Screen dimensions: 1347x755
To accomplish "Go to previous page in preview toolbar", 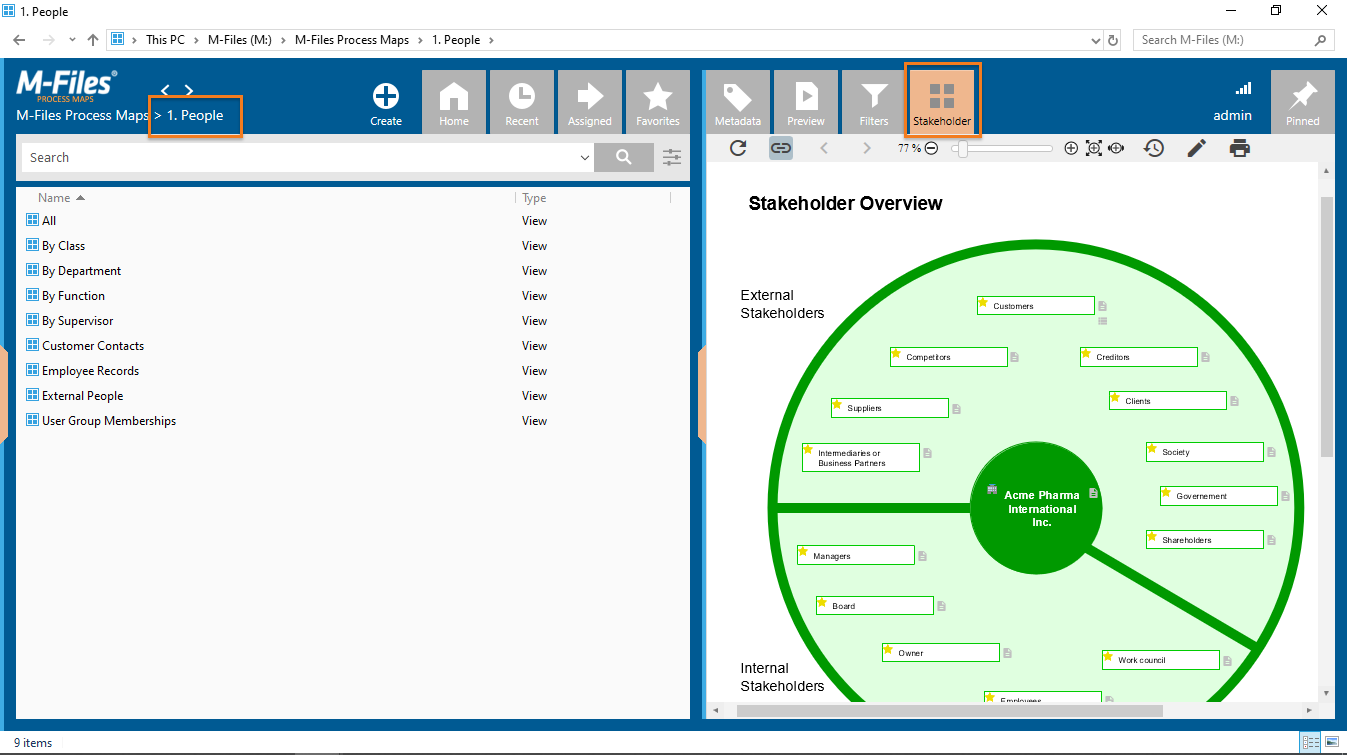I will click(824, 148).
